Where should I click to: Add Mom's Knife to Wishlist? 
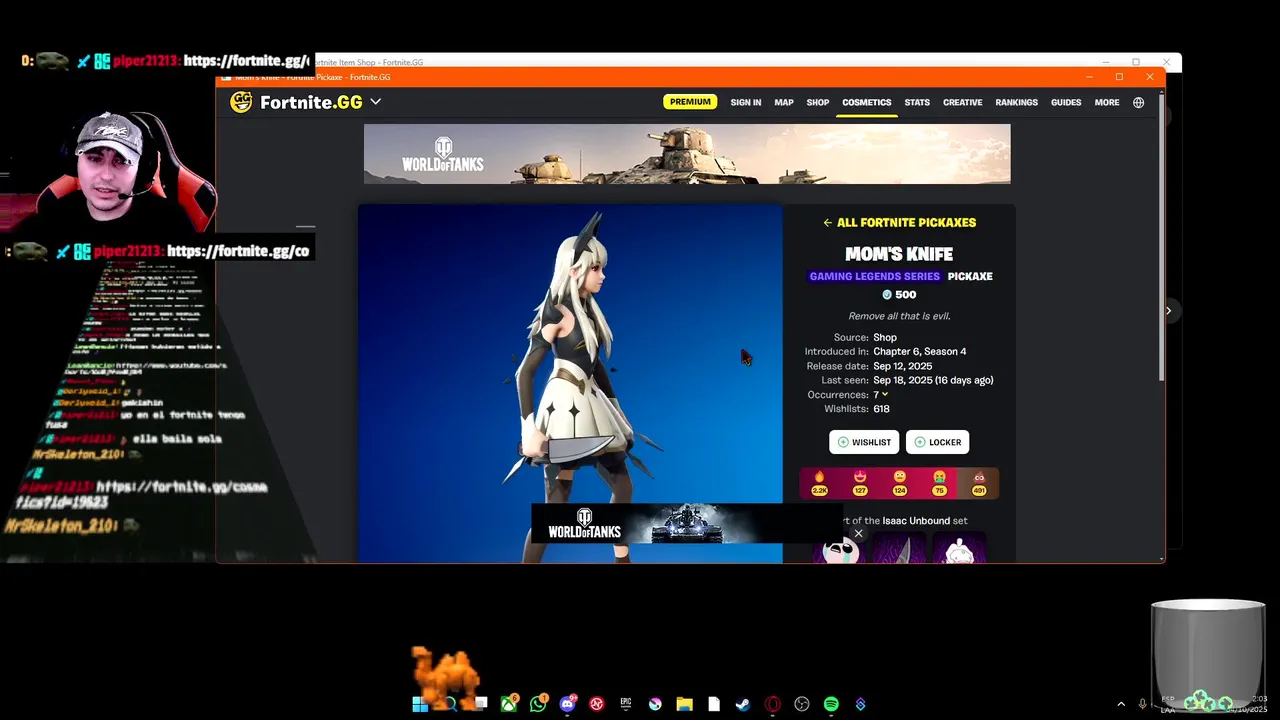tap(864, 442)
